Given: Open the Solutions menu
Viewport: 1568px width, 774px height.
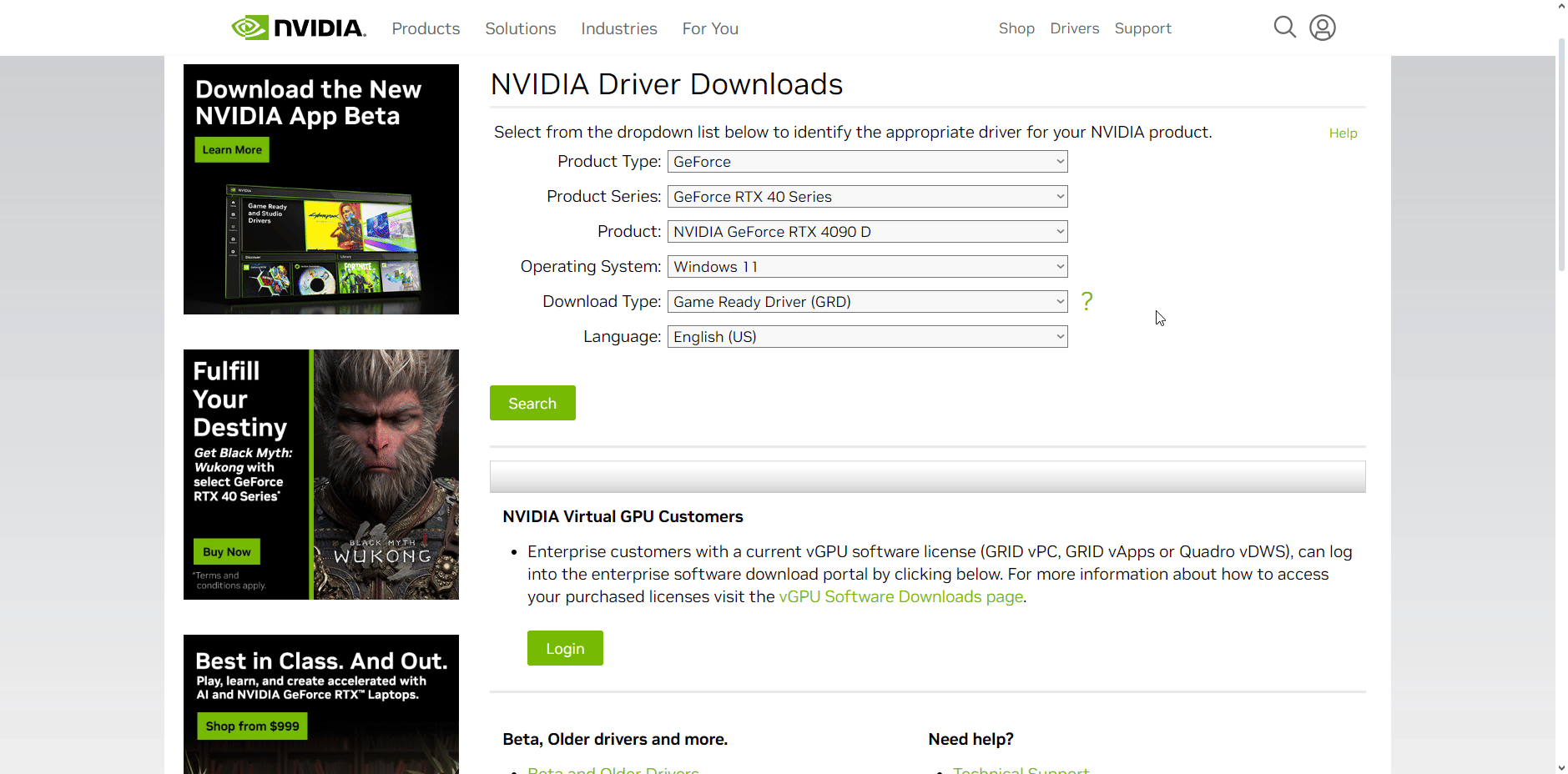Looking at the screenshot, I should tap(520, 28).
